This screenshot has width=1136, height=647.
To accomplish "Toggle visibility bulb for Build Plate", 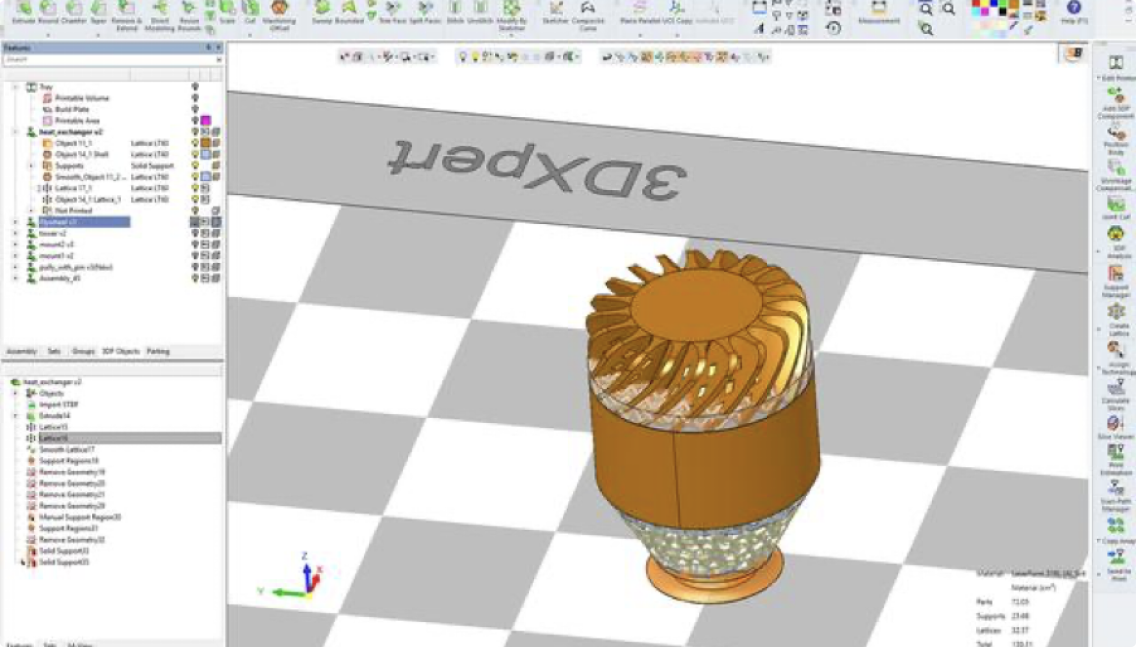I will point(195,109).
